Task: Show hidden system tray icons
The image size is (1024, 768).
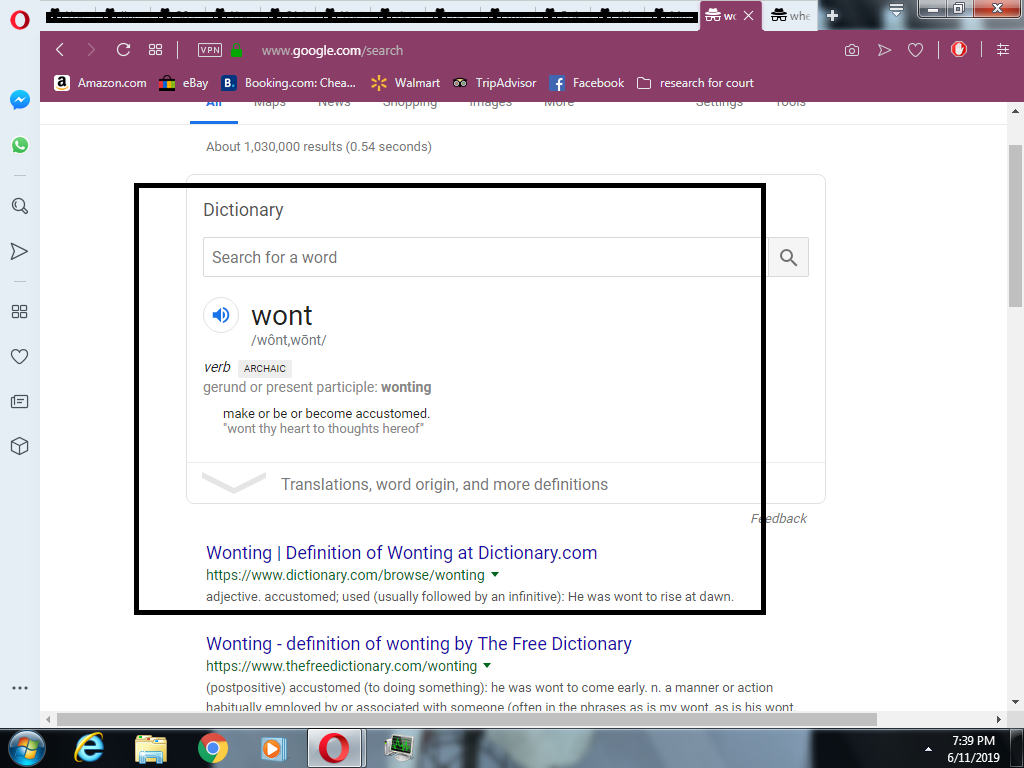Action: point(928,749)
